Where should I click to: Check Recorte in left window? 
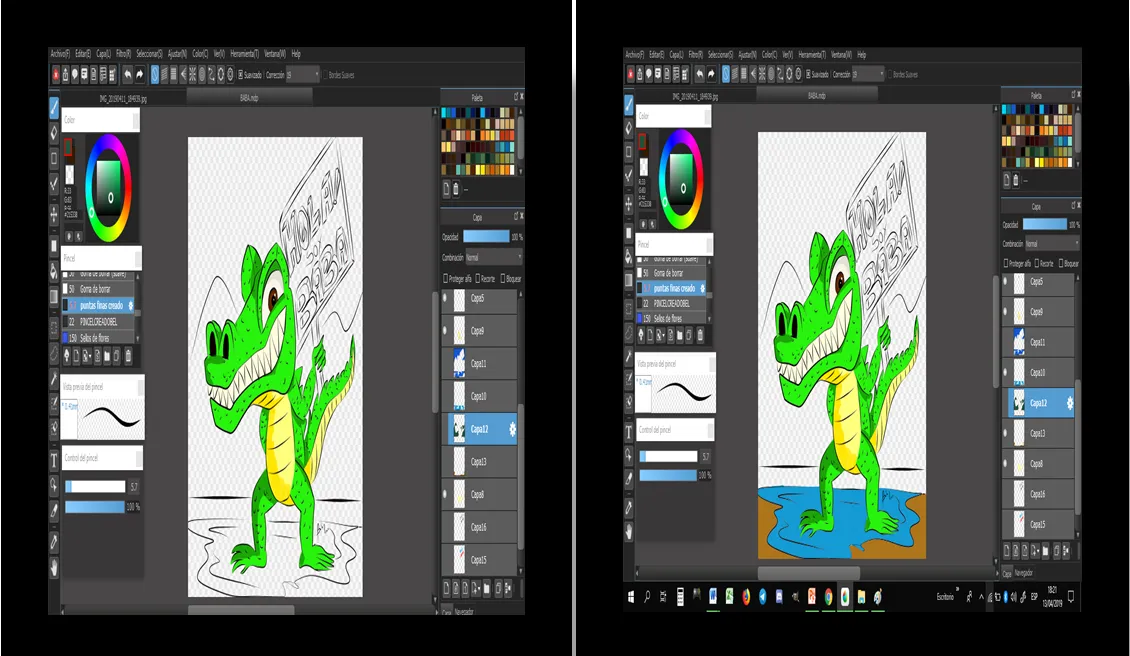[477, 278]
